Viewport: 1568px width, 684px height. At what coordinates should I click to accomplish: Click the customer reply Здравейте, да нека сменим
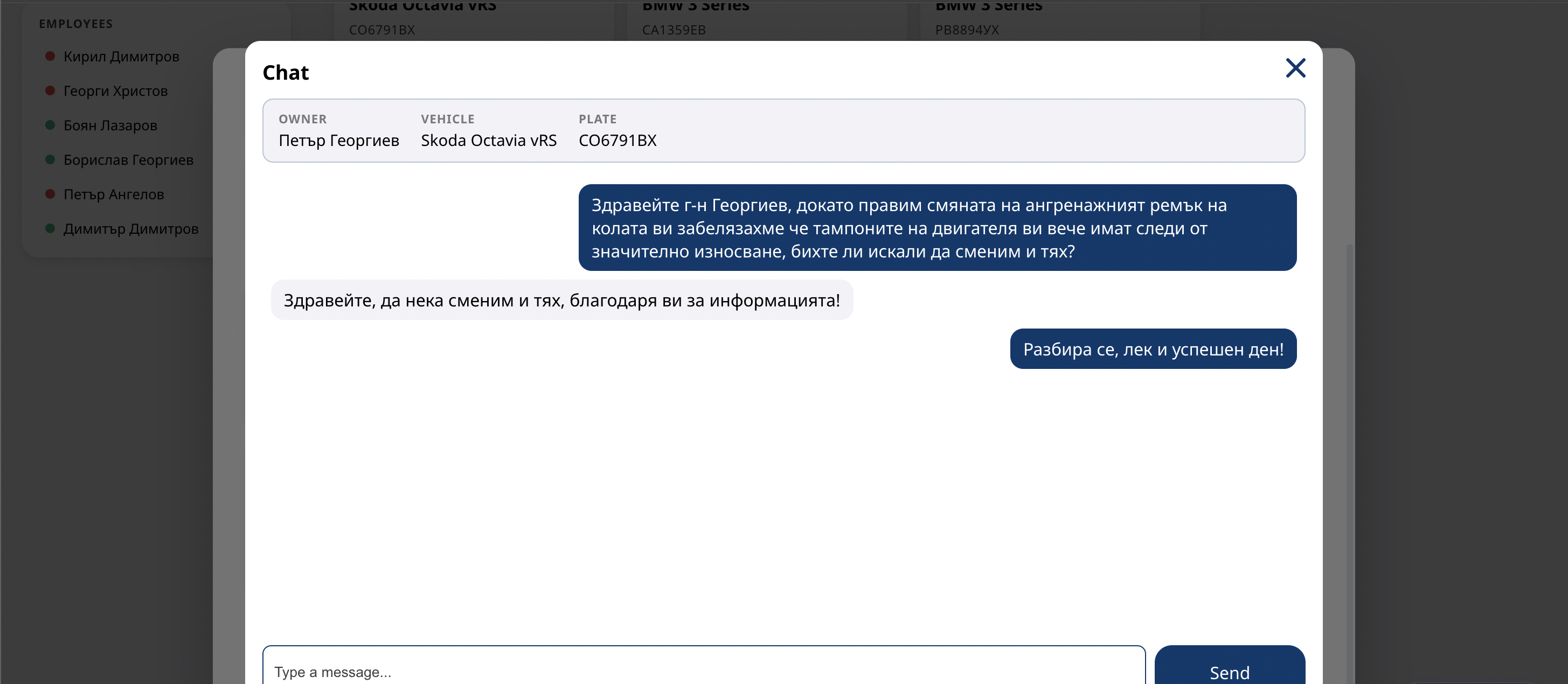click(x=561, y=300)
